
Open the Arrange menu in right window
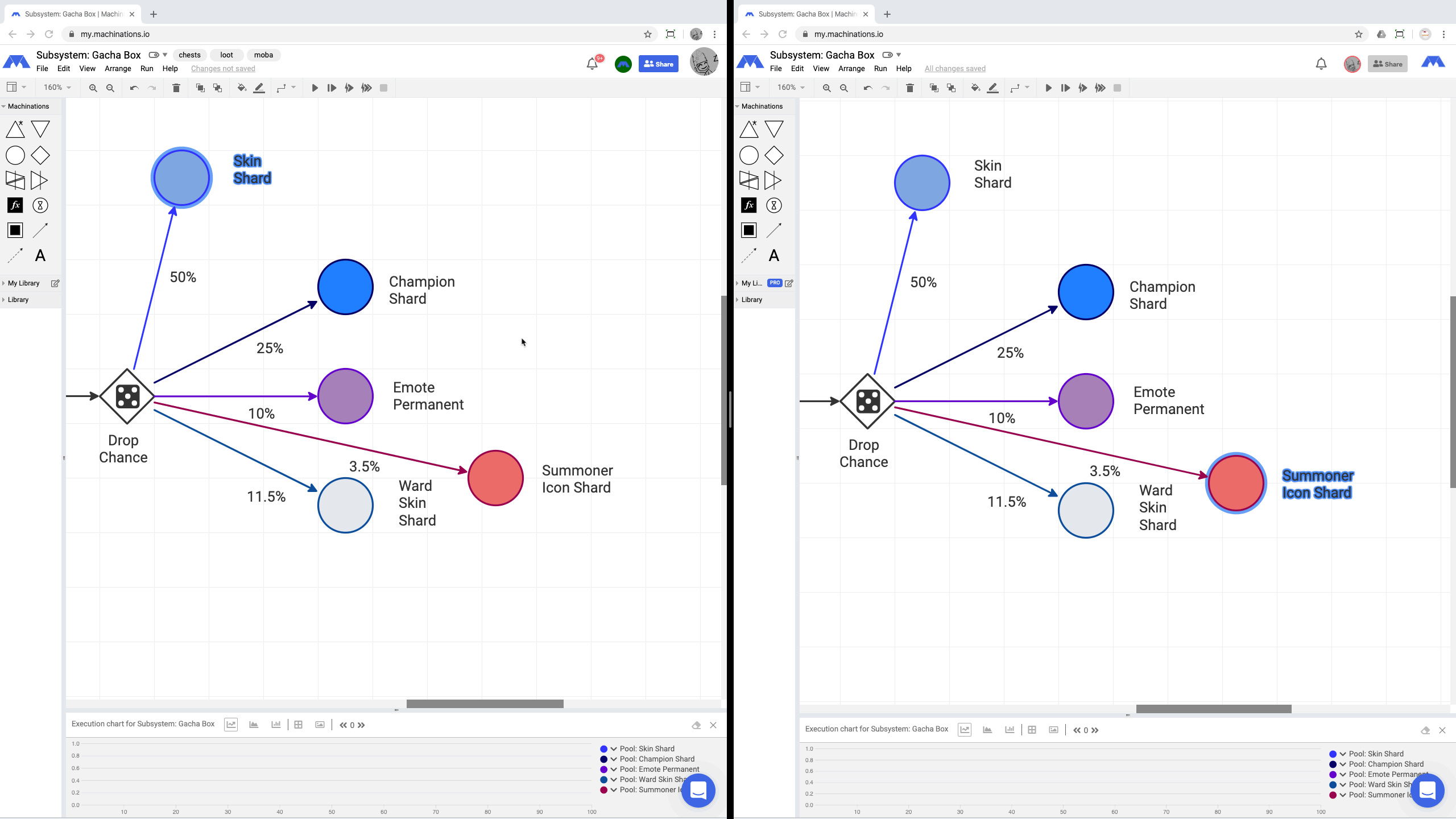coord(851,68)
